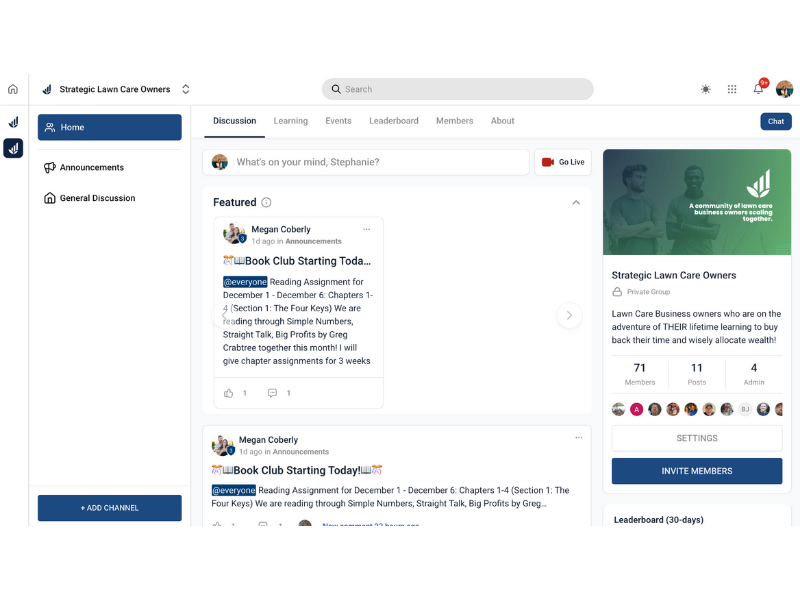
Task: Click the info icon next to Featured
Action: tap(266, 202)
